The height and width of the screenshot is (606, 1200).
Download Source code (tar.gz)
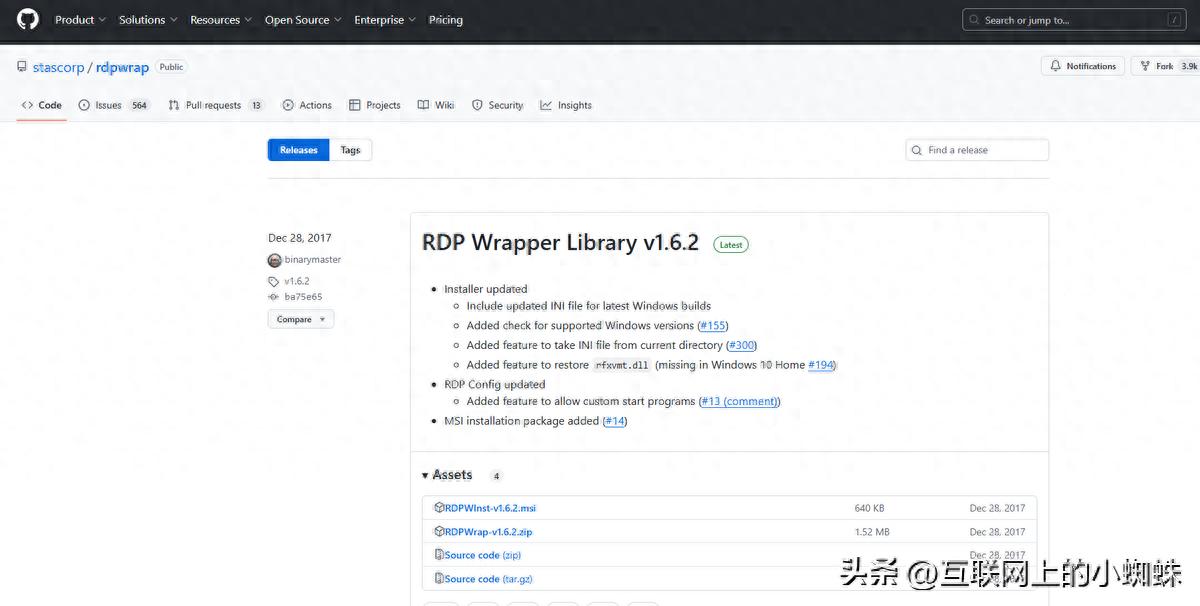(x=488, y=579)
